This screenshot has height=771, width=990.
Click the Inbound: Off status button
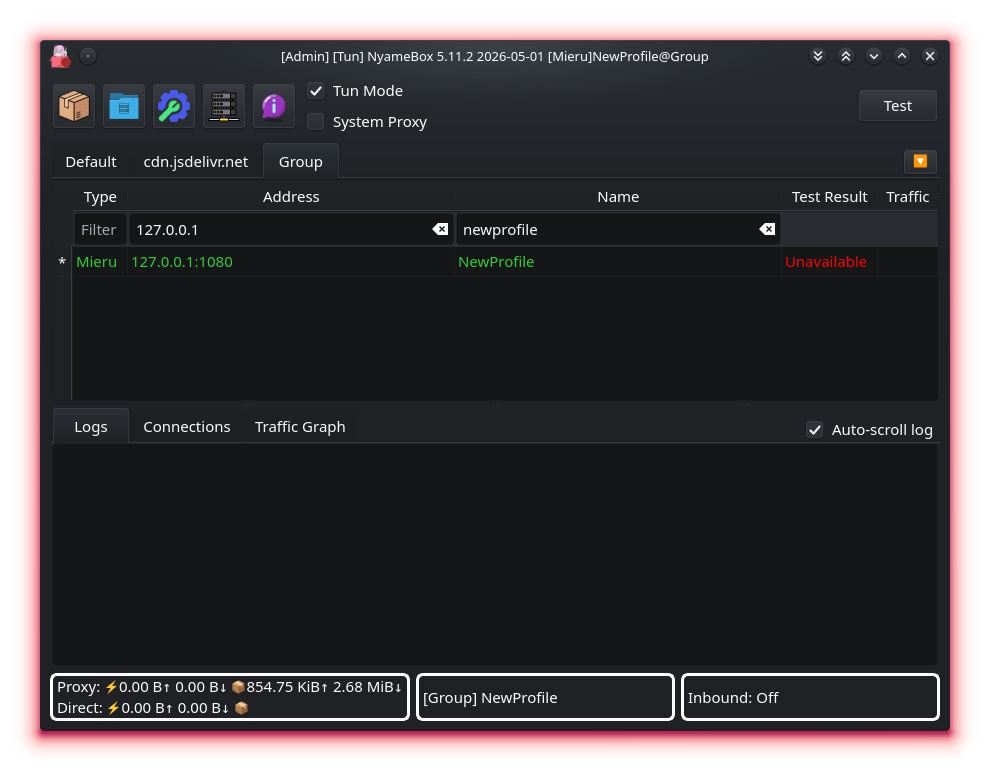point(810,697)
